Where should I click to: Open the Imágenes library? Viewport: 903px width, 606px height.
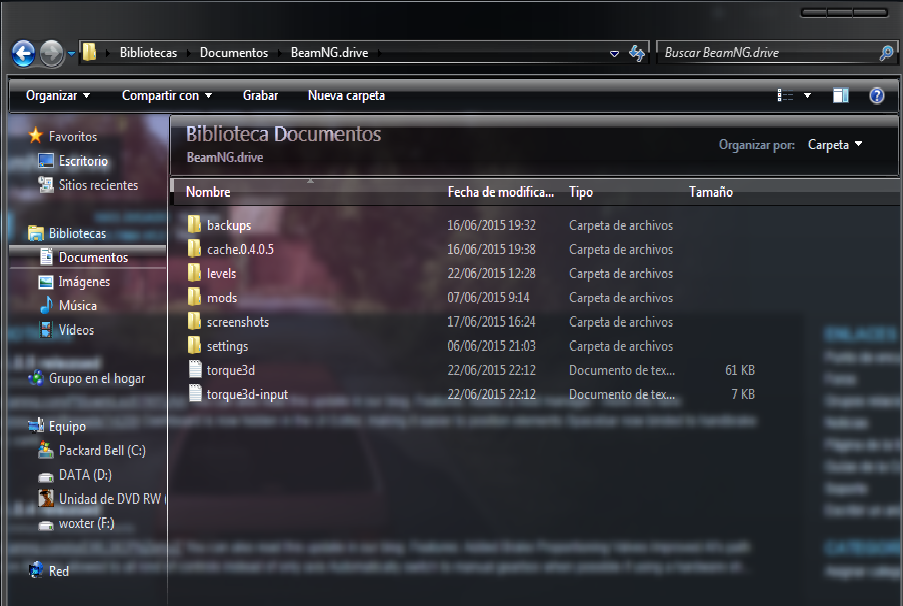tap(84, 282)
